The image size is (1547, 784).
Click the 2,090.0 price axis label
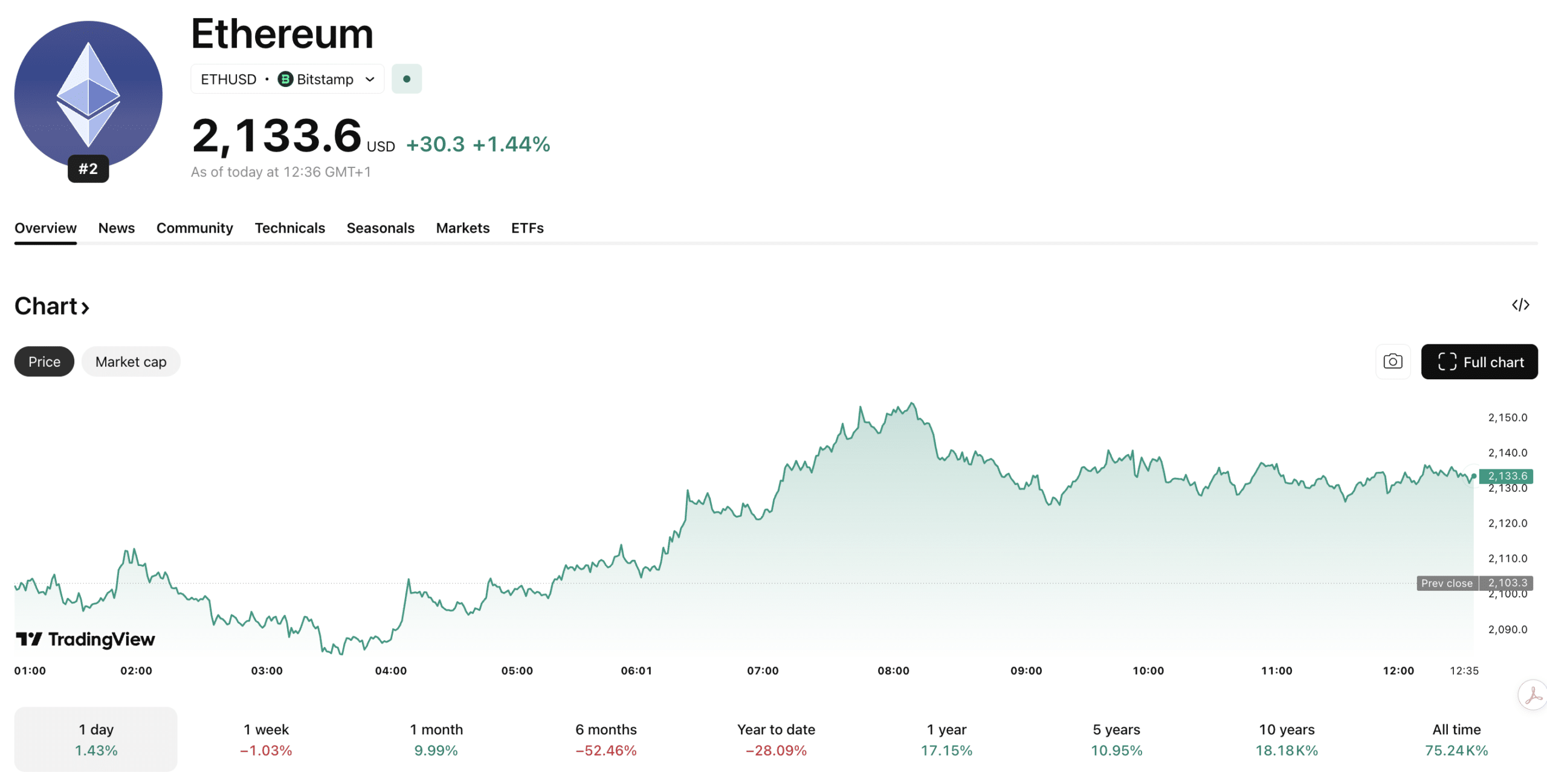(1508, 629)
